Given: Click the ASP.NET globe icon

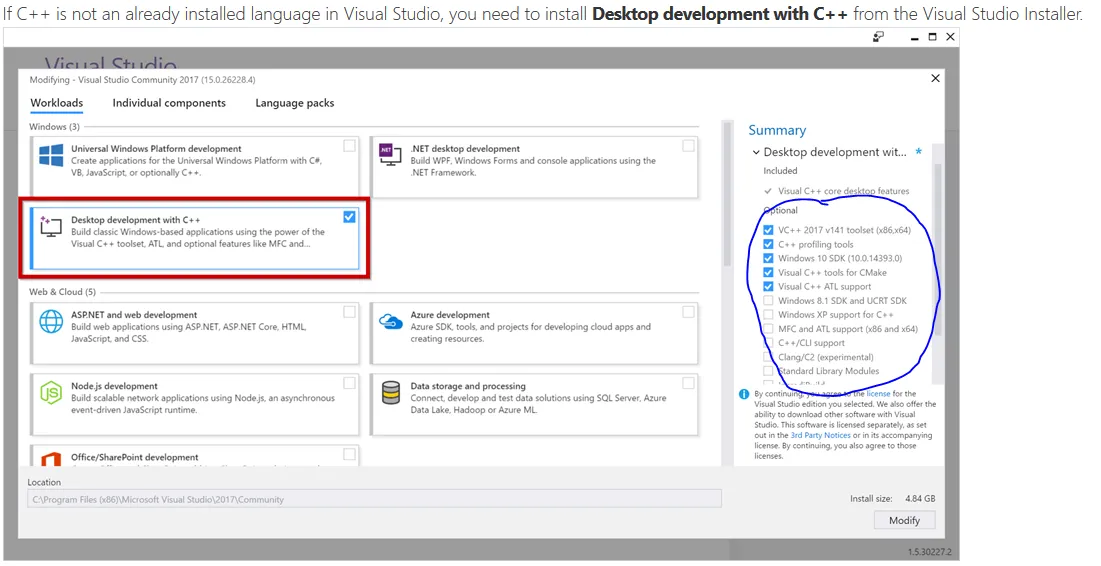Looking at the screenshot, I should click(51, 321).
